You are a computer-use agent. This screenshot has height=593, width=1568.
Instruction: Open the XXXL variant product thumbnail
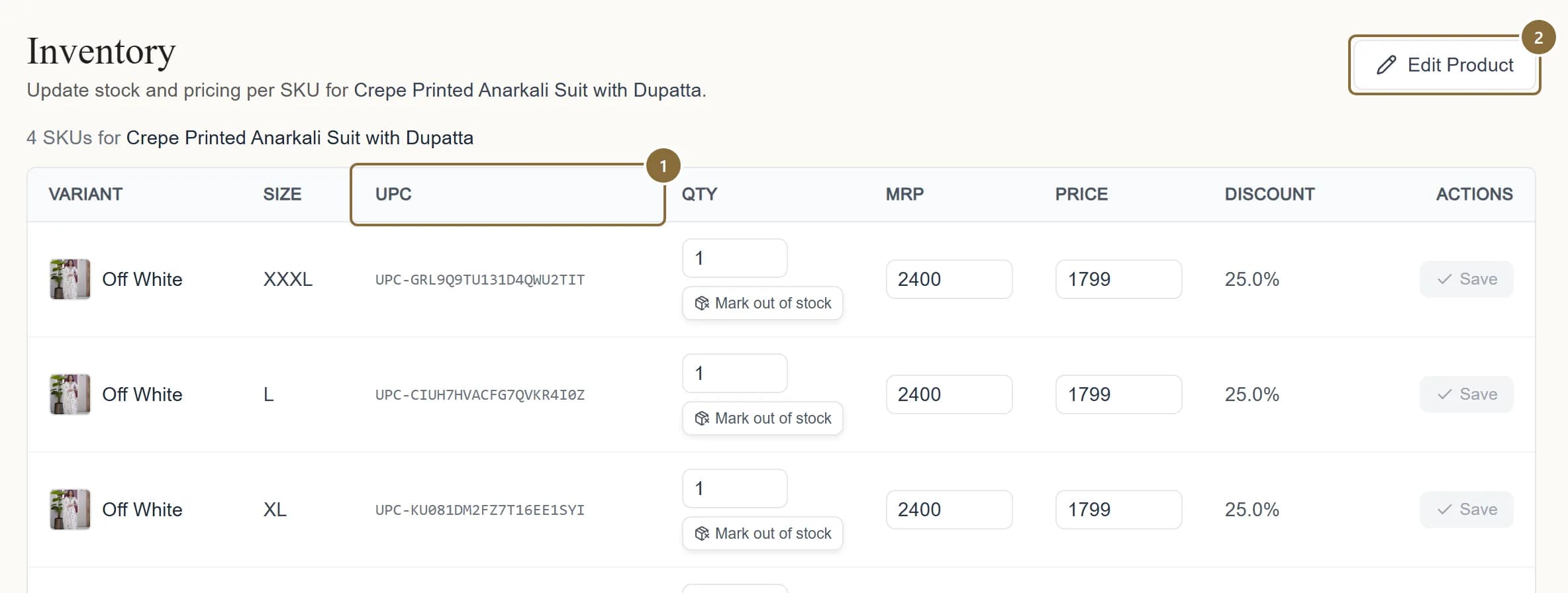tap(70, 279)
